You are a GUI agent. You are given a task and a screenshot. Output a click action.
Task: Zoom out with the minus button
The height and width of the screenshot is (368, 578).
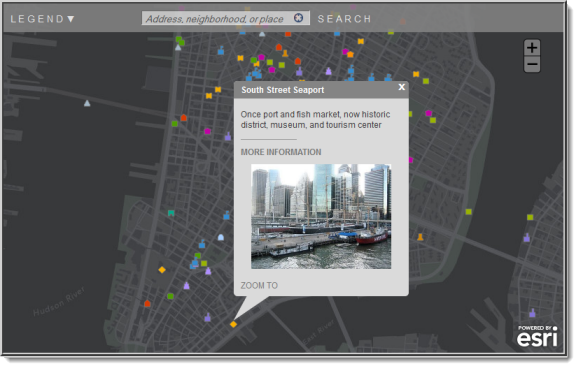tap(532, 65)
